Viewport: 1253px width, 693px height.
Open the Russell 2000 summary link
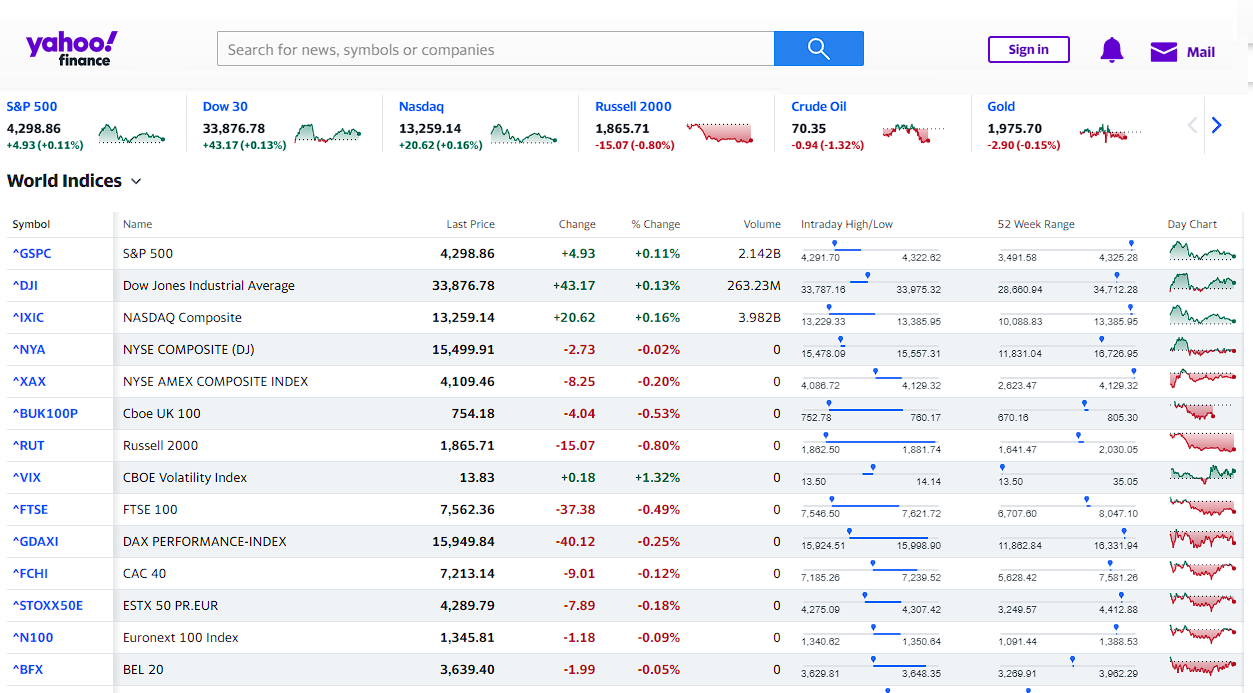633,106
